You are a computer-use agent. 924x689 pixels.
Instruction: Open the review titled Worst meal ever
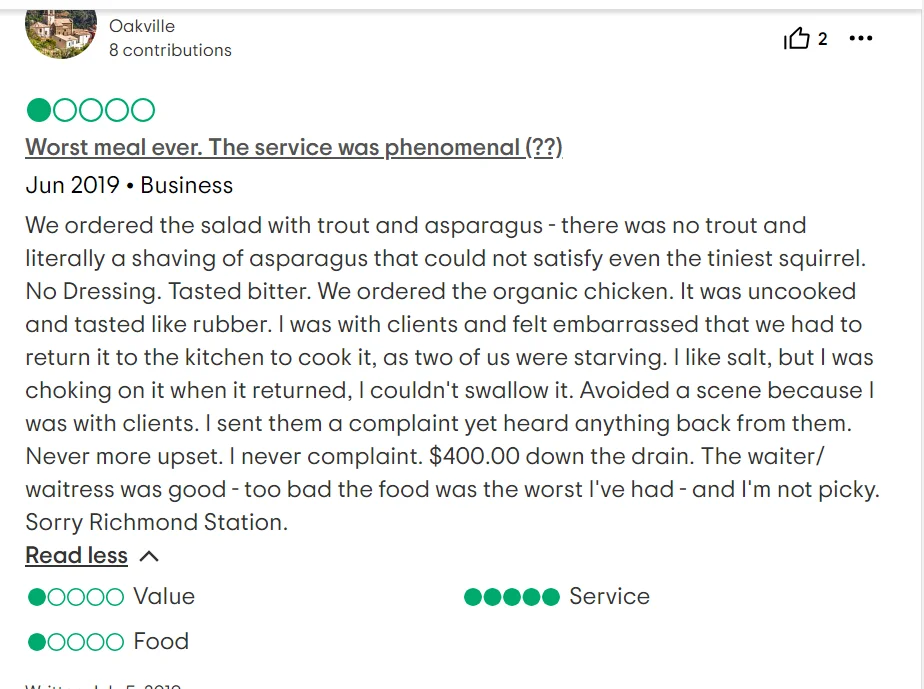click(293, 147)
